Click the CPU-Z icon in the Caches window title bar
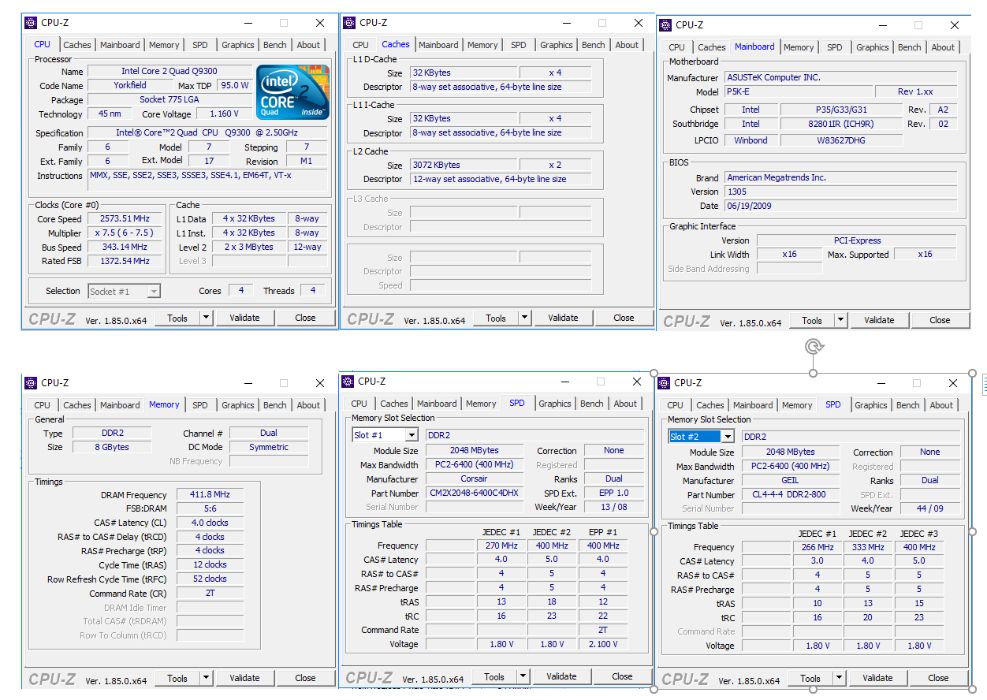The height and width of the screenshot is (700, 987). 349,23
